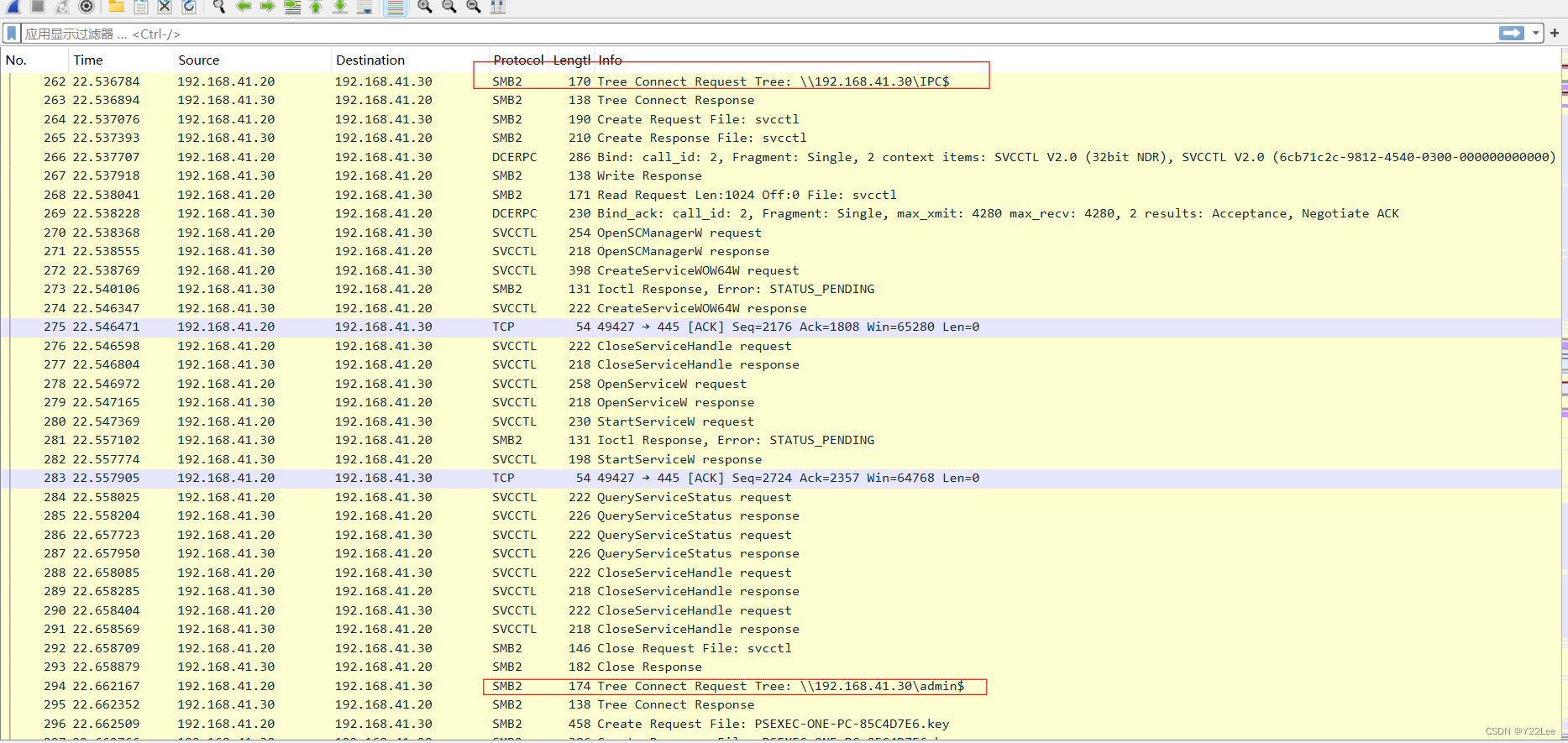Save this capture file

pyautogui.click(x=141, y=7)
